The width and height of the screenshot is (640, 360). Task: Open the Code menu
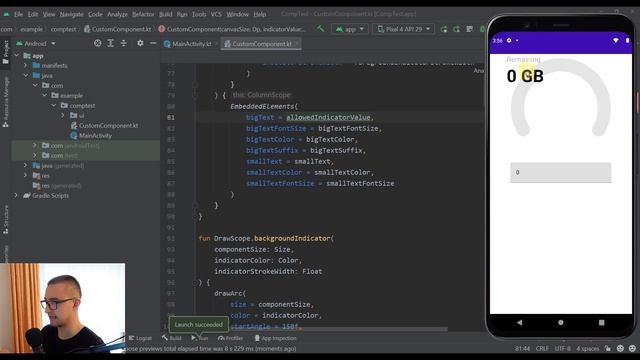pyautogui.click(x=95, y=14)
